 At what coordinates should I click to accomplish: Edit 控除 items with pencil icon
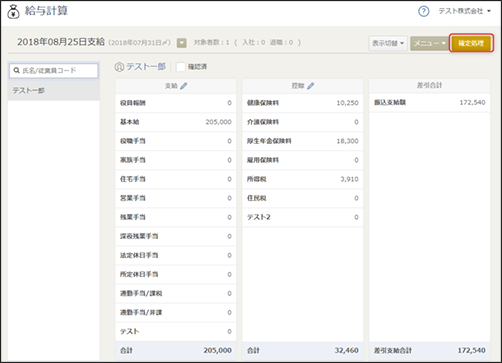tap(311, 86)
